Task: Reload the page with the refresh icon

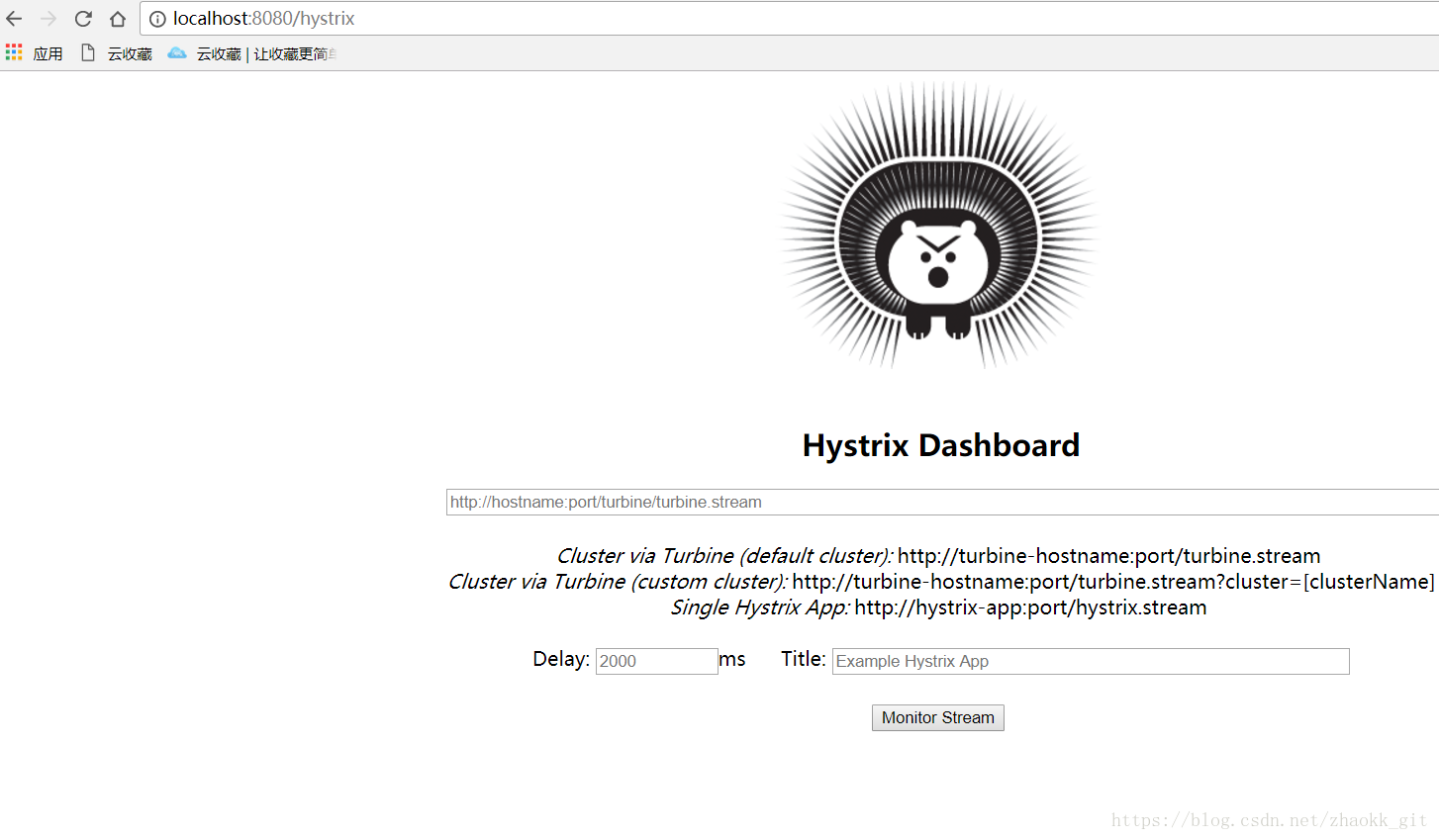Action: (x=83, y=19)
